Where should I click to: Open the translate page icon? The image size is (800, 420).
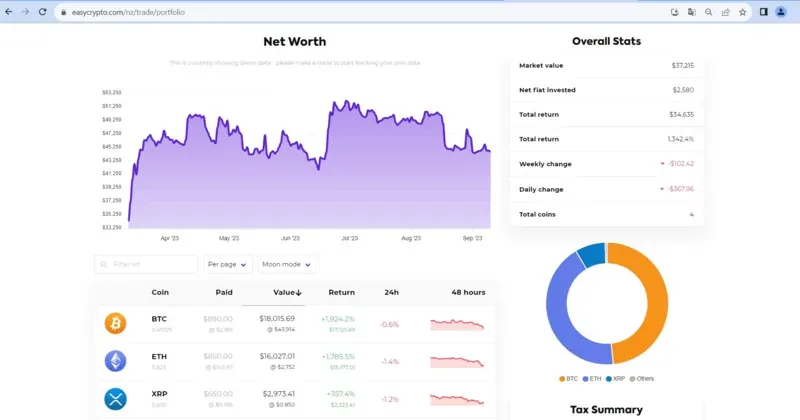[691, 12]
